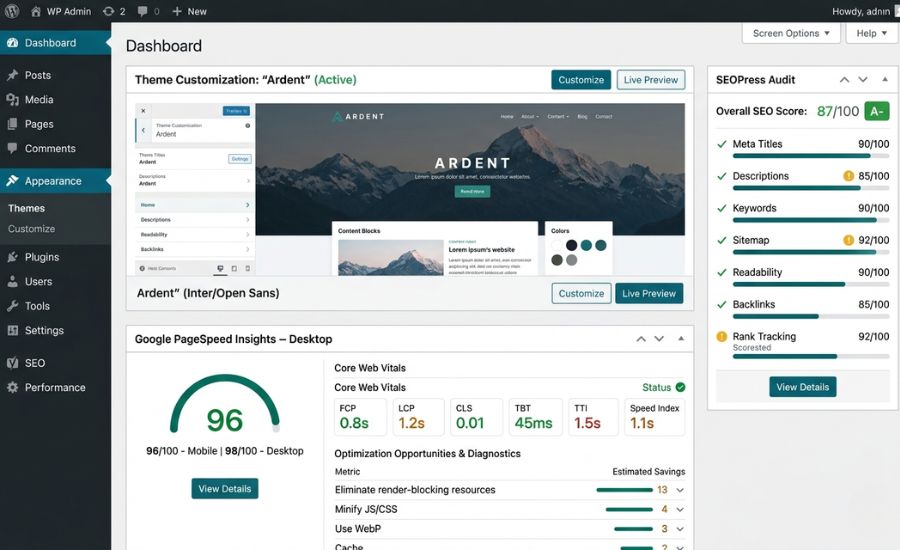Open the Tools wrench icon
The height and width of the screenshot is (550, 900).
pyautogui.click(x=13, y=306)
